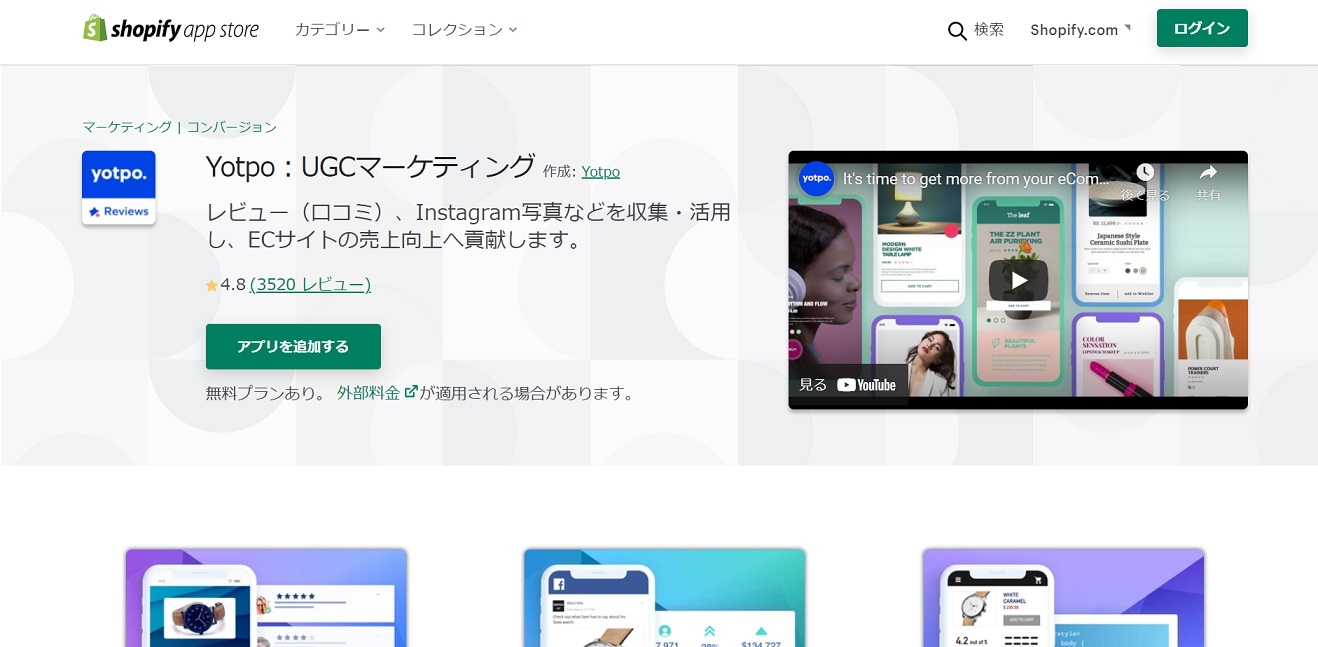Click the Yotpo developer link
The width and height of the screenshot is (1318, 647).
[x=600, y=172]
